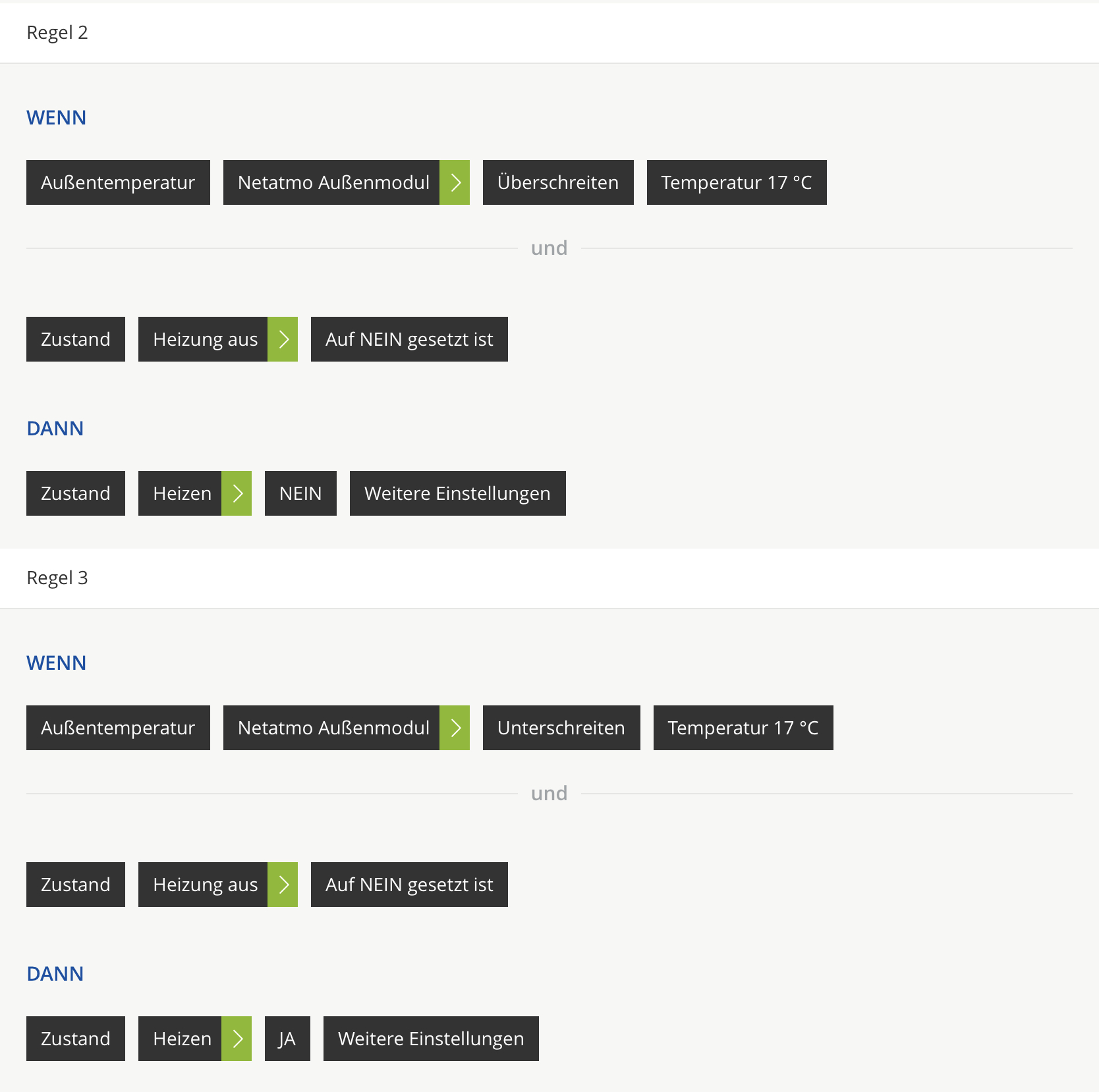Open Weitere Einstellungen in Regel 3
Screen dimensions: 1099x1092
point(431,1039)
